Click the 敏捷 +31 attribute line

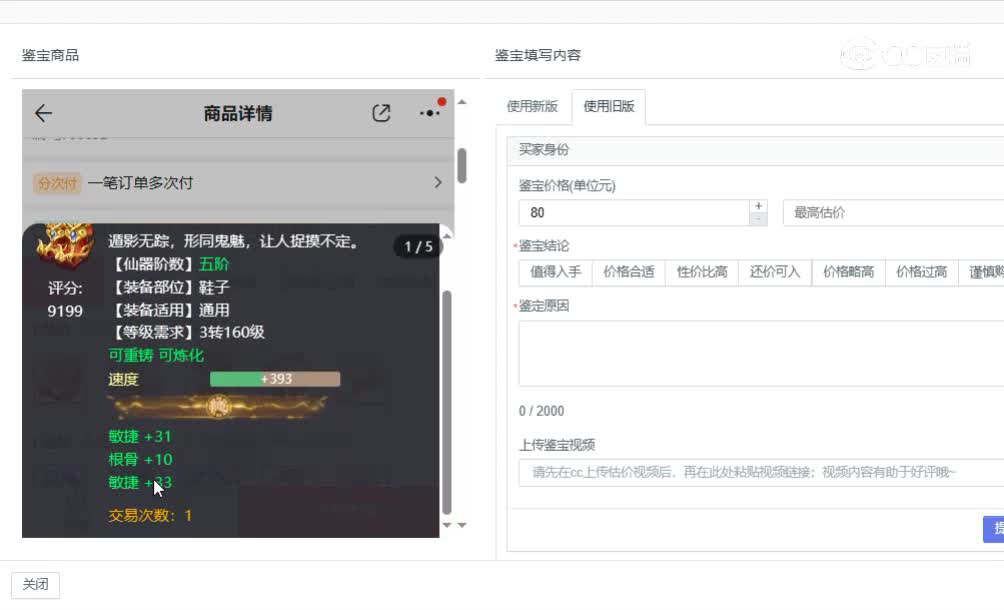pyautogui.click(x=140, y=437)
